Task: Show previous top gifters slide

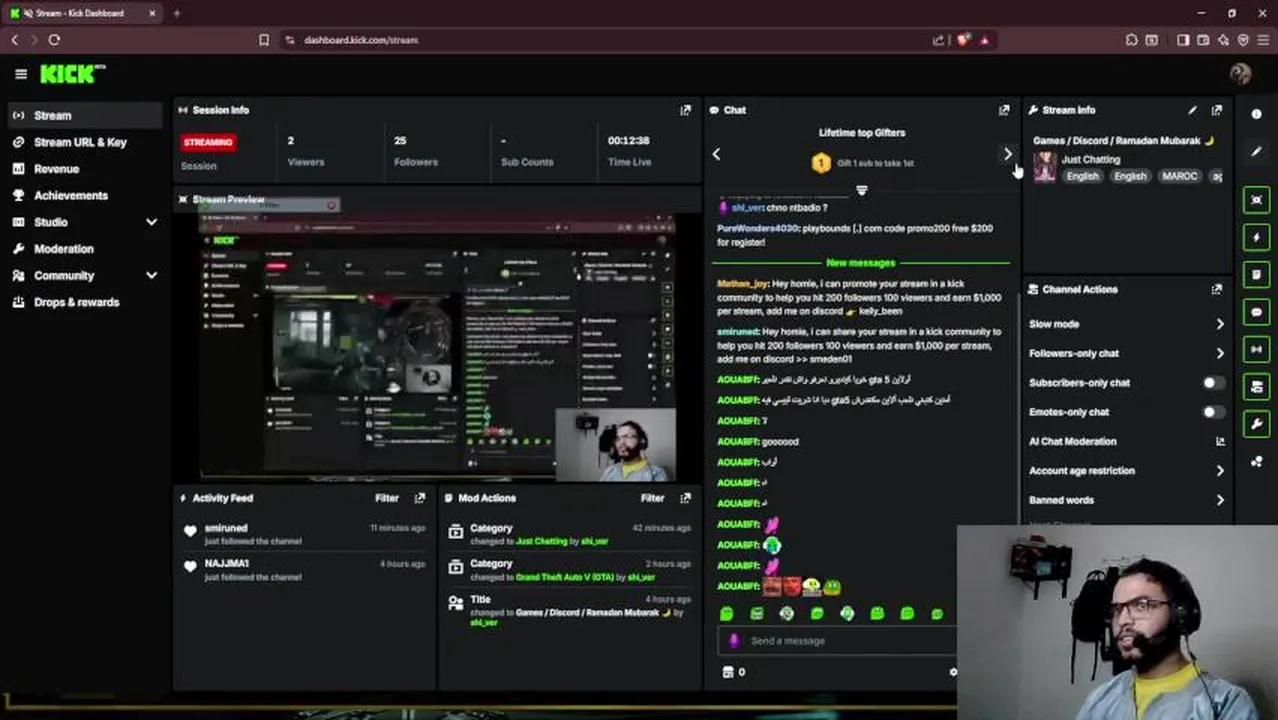Action: (716, 154)
